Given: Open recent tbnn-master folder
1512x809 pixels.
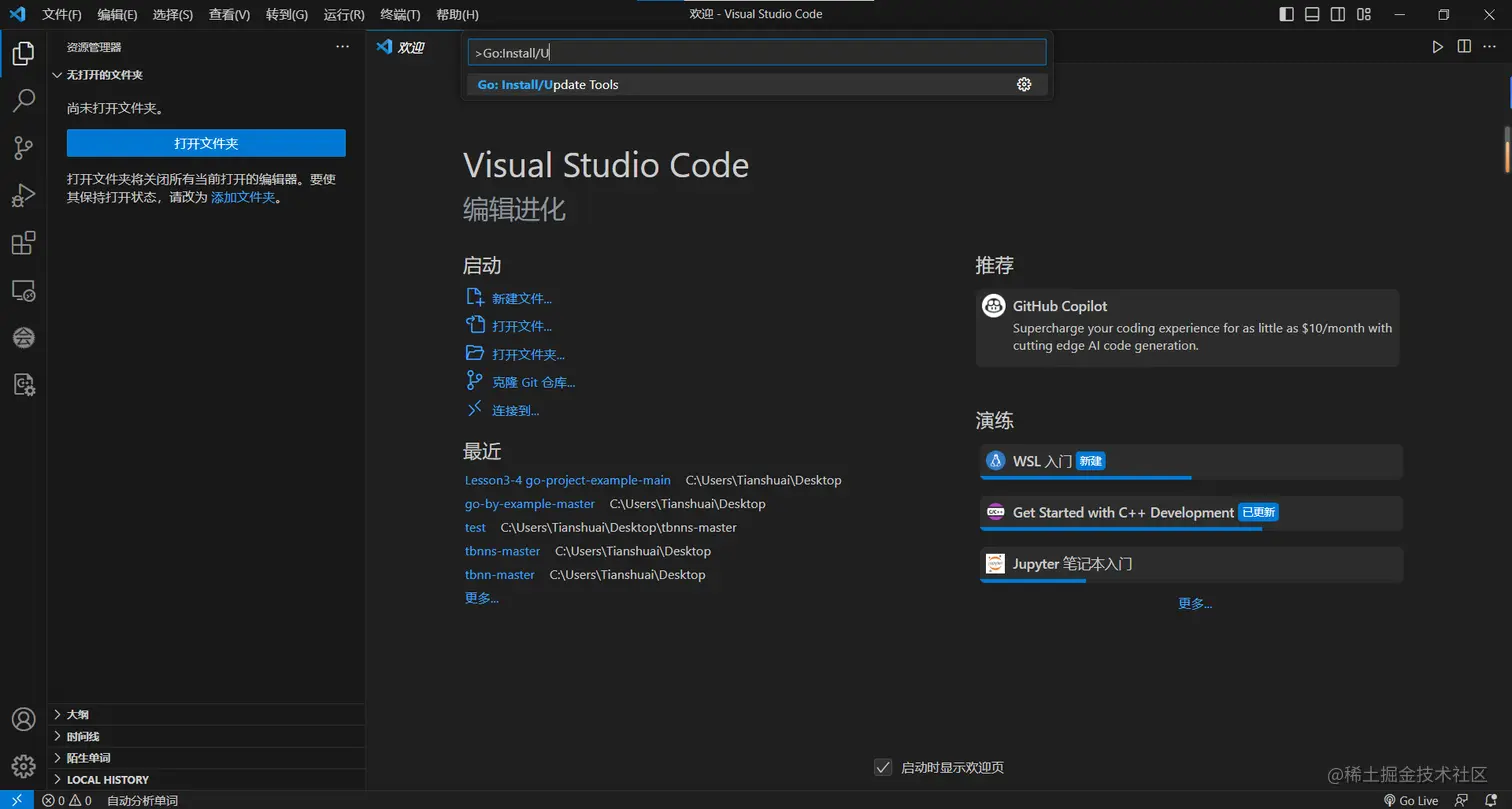Looking at the screenshot, I should [x=500, y=575].
